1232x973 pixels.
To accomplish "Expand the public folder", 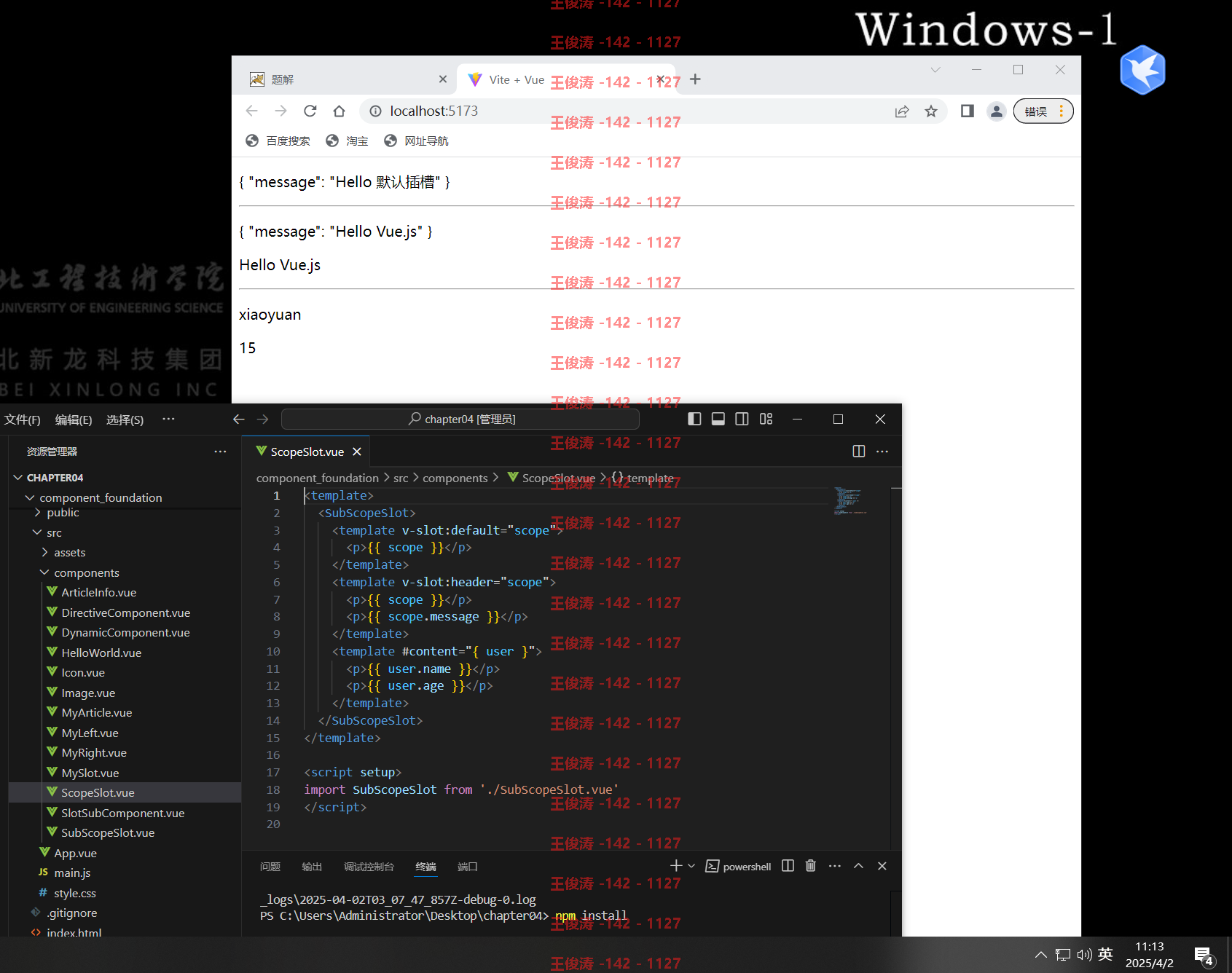I will click(125, 513).
